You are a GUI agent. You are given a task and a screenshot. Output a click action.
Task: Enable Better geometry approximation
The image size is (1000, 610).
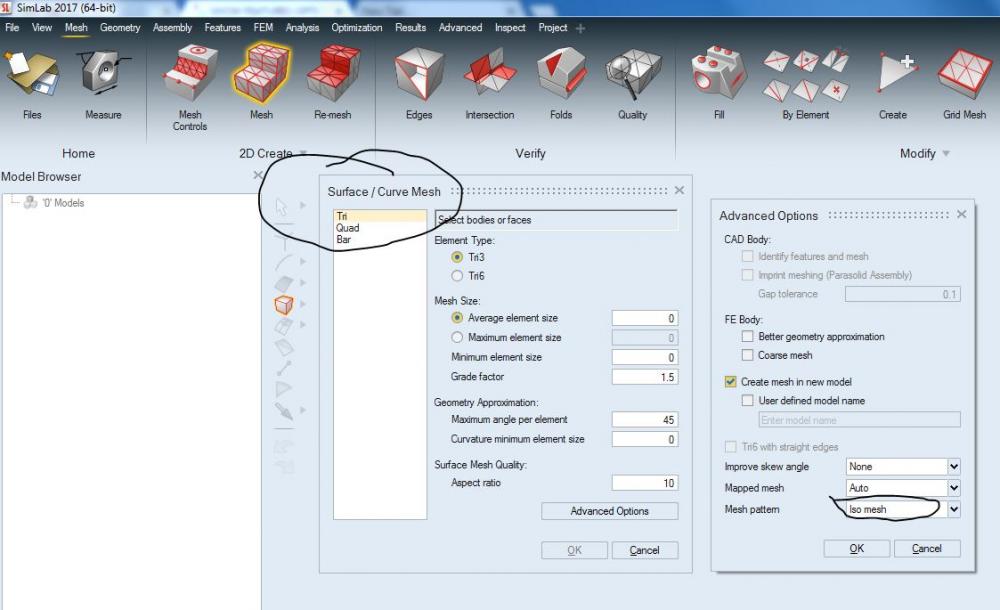pyautogui.click(x=747, y=336)
